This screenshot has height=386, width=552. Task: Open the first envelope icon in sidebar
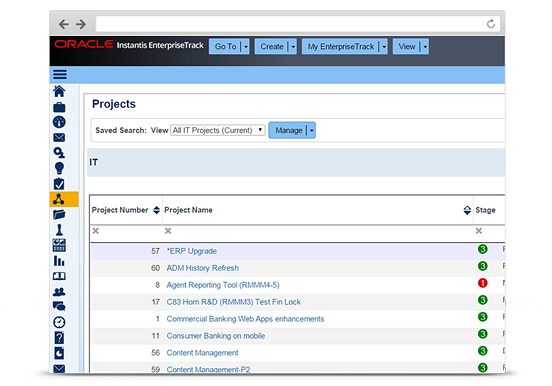point(59,137)
